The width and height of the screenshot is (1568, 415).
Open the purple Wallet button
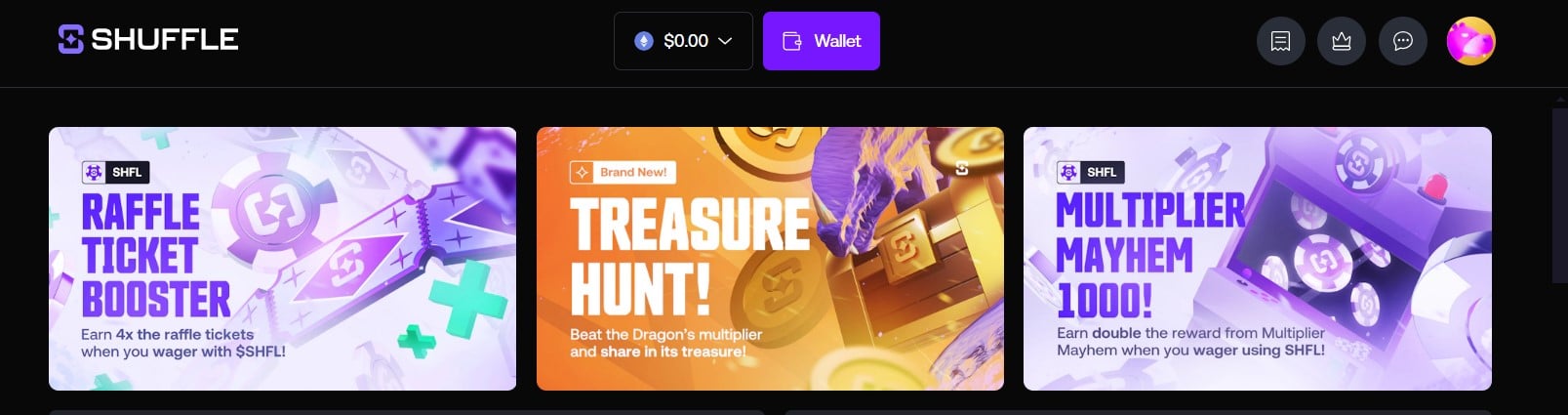(822, 41)
